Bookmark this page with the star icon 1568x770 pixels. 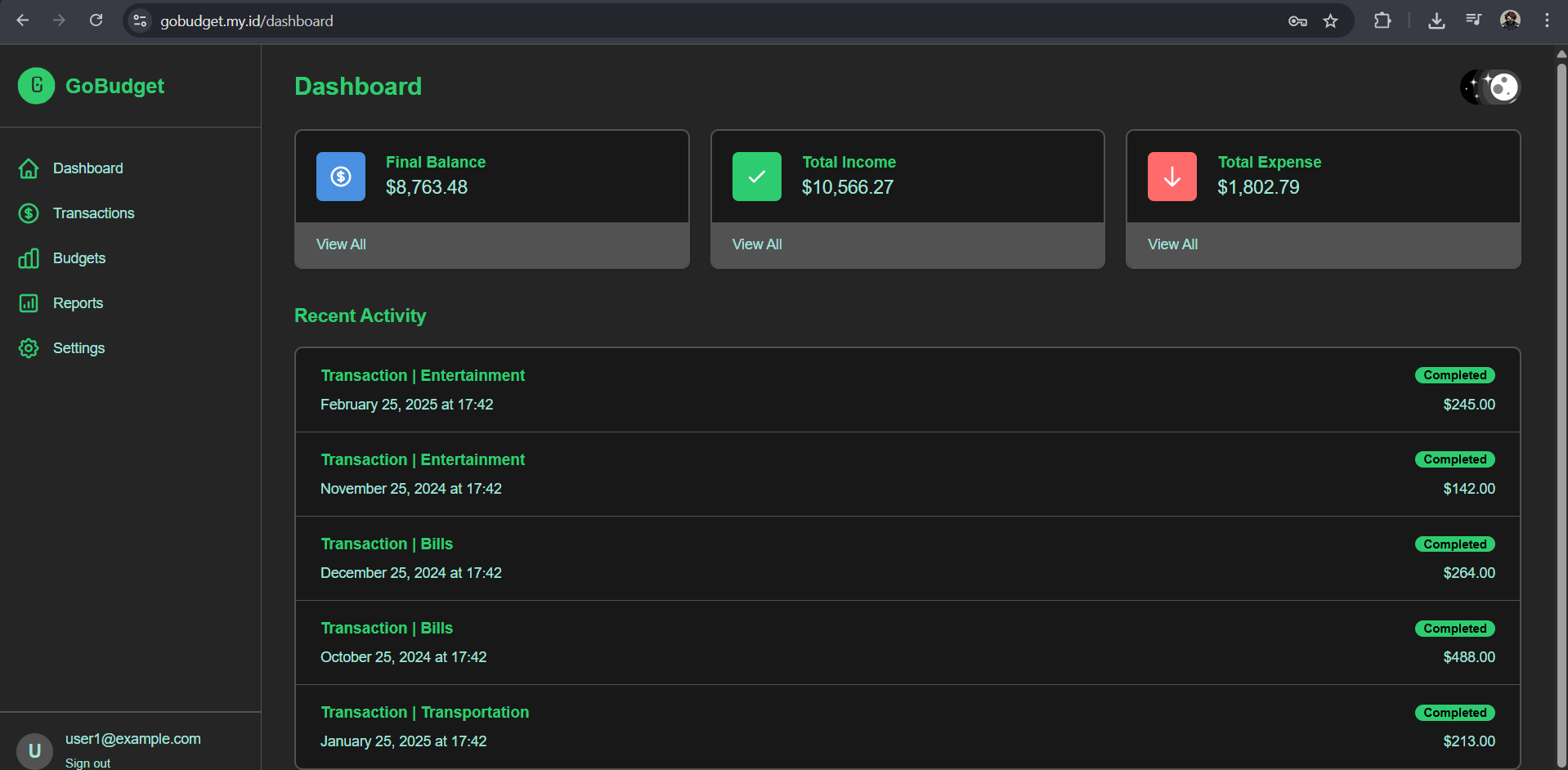pos(1331,21)
